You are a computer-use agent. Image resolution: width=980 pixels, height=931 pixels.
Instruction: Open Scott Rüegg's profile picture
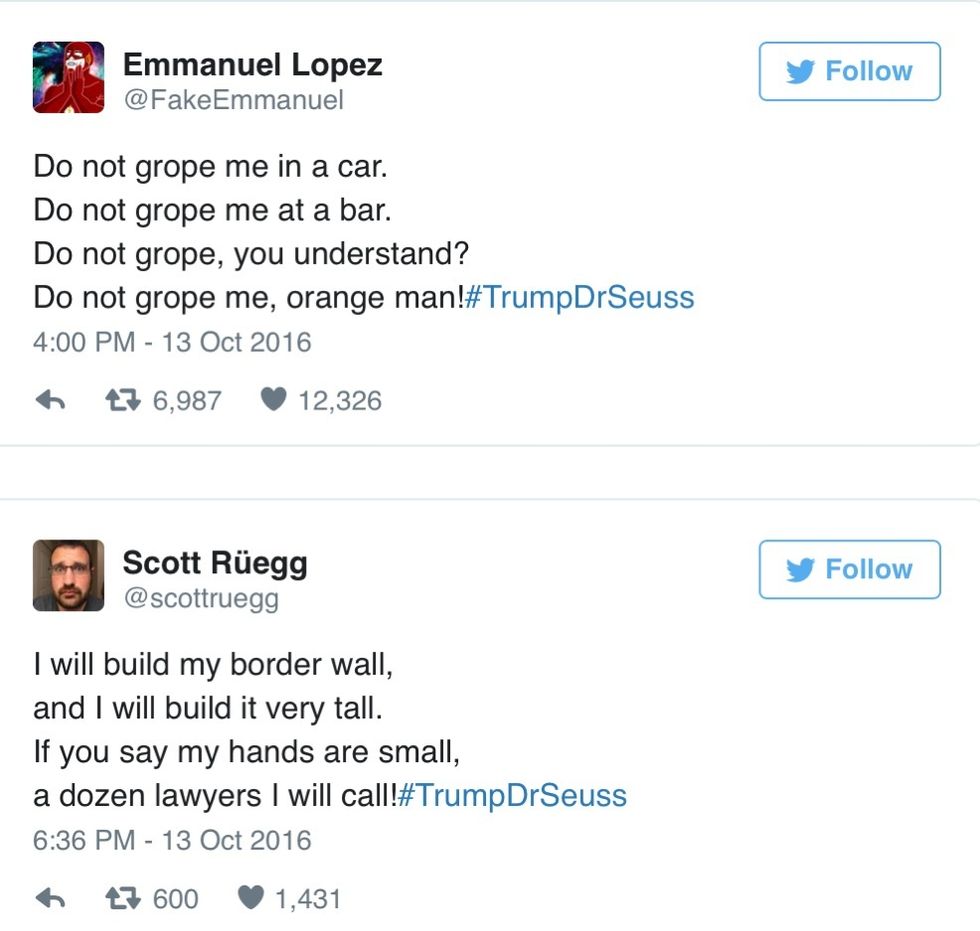pos(68,575)
